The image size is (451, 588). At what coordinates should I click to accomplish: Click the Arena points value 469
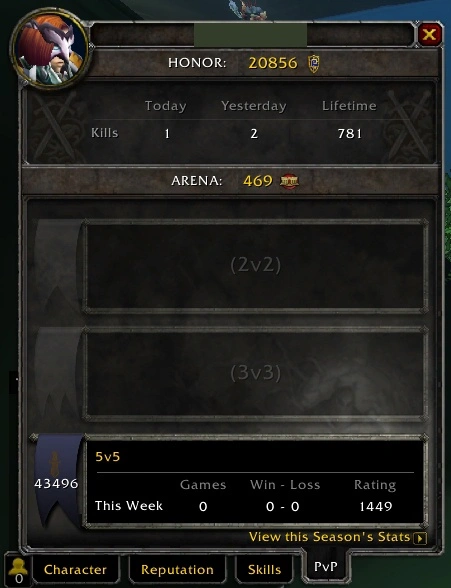[258, 181]
